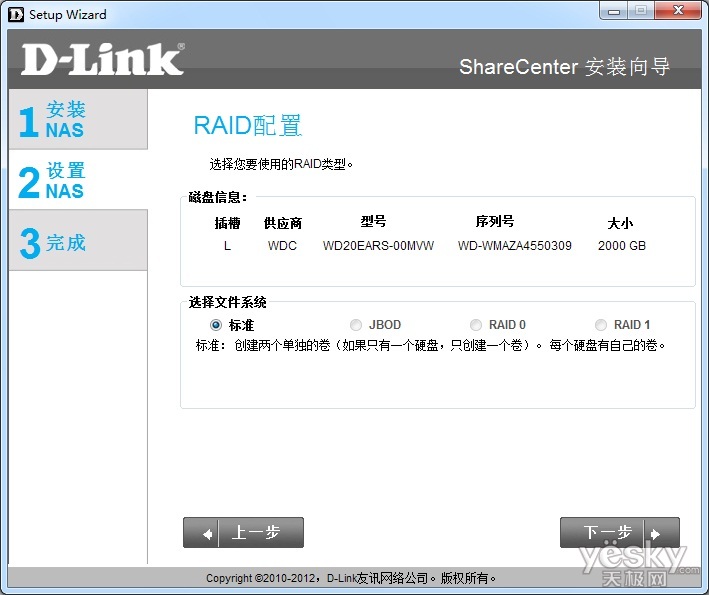This screenshot has height=595, width=709.
Task: Click the vendor cell WDC
Action: point(282,246)
